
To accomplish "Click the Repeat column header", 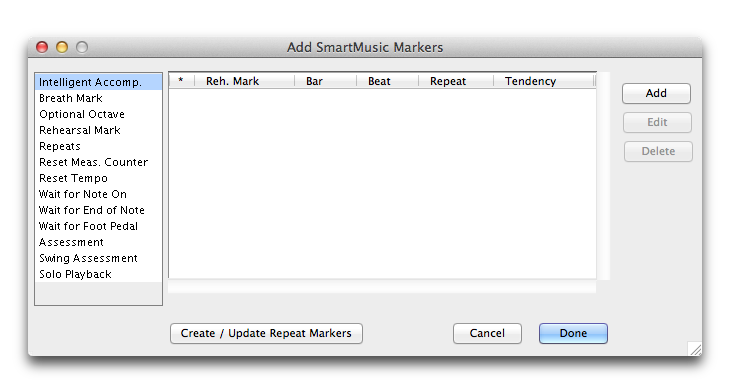I will (x=456, y=81).
